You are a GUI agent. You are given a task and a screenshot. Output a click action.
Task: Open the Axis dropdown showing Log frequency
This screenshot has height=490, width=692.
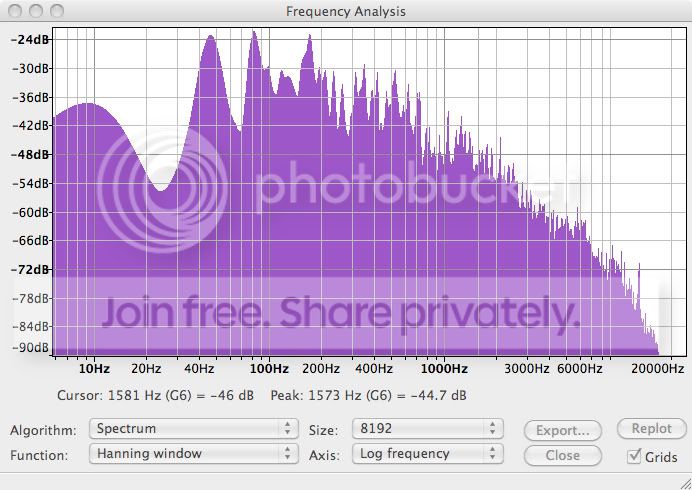tap(428, 454)
